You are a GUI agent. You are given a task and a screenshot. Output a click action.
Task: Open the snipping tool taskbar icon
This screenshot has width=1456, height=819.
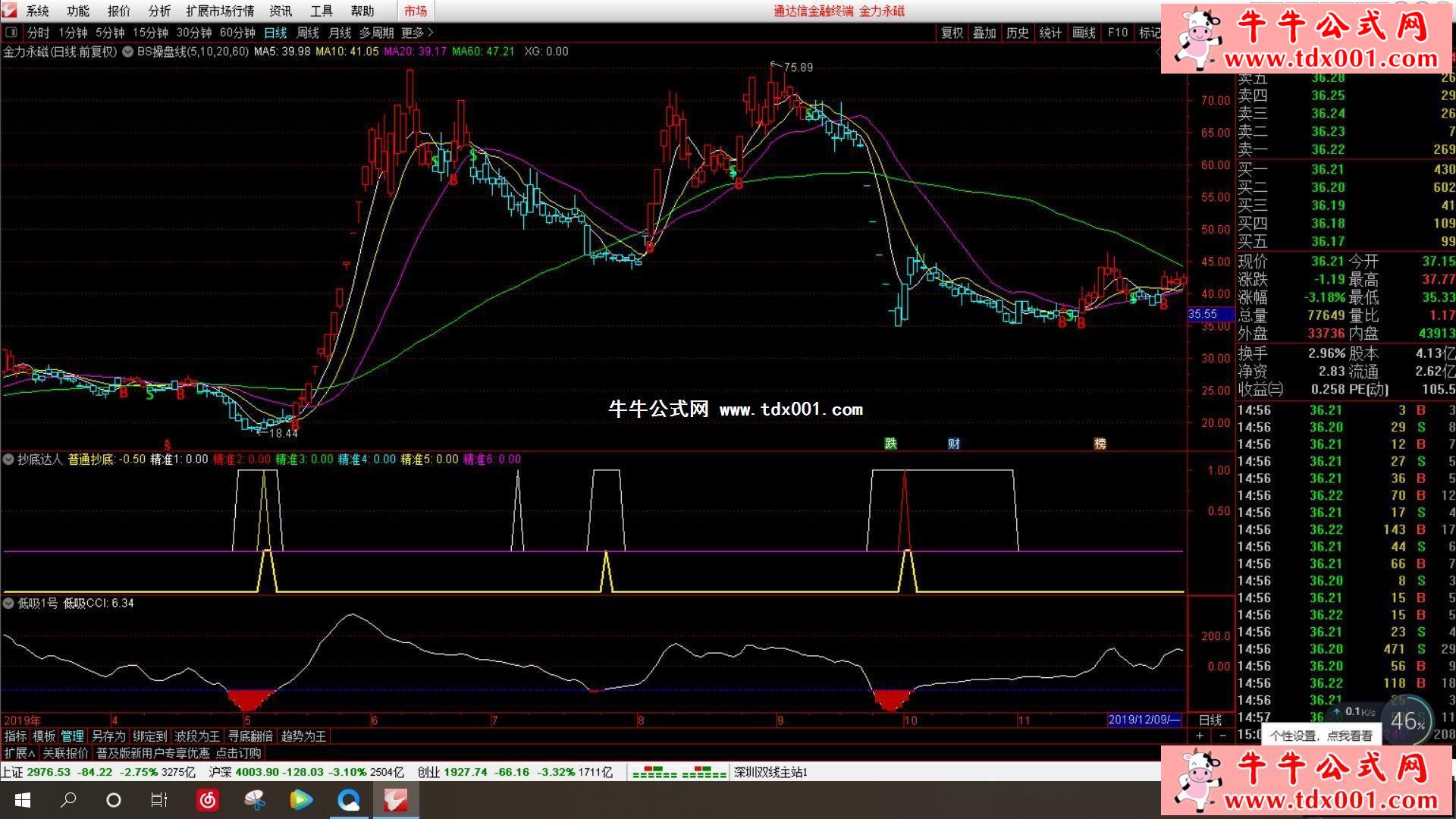click(x=255, y=800)
